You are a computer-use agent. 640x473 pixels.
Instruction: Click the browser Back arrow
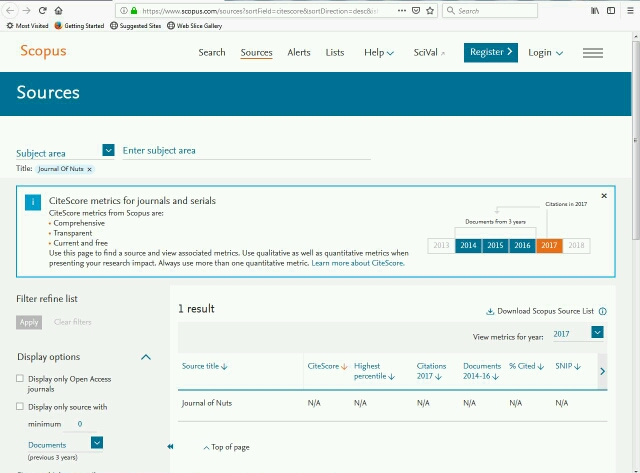10,11
